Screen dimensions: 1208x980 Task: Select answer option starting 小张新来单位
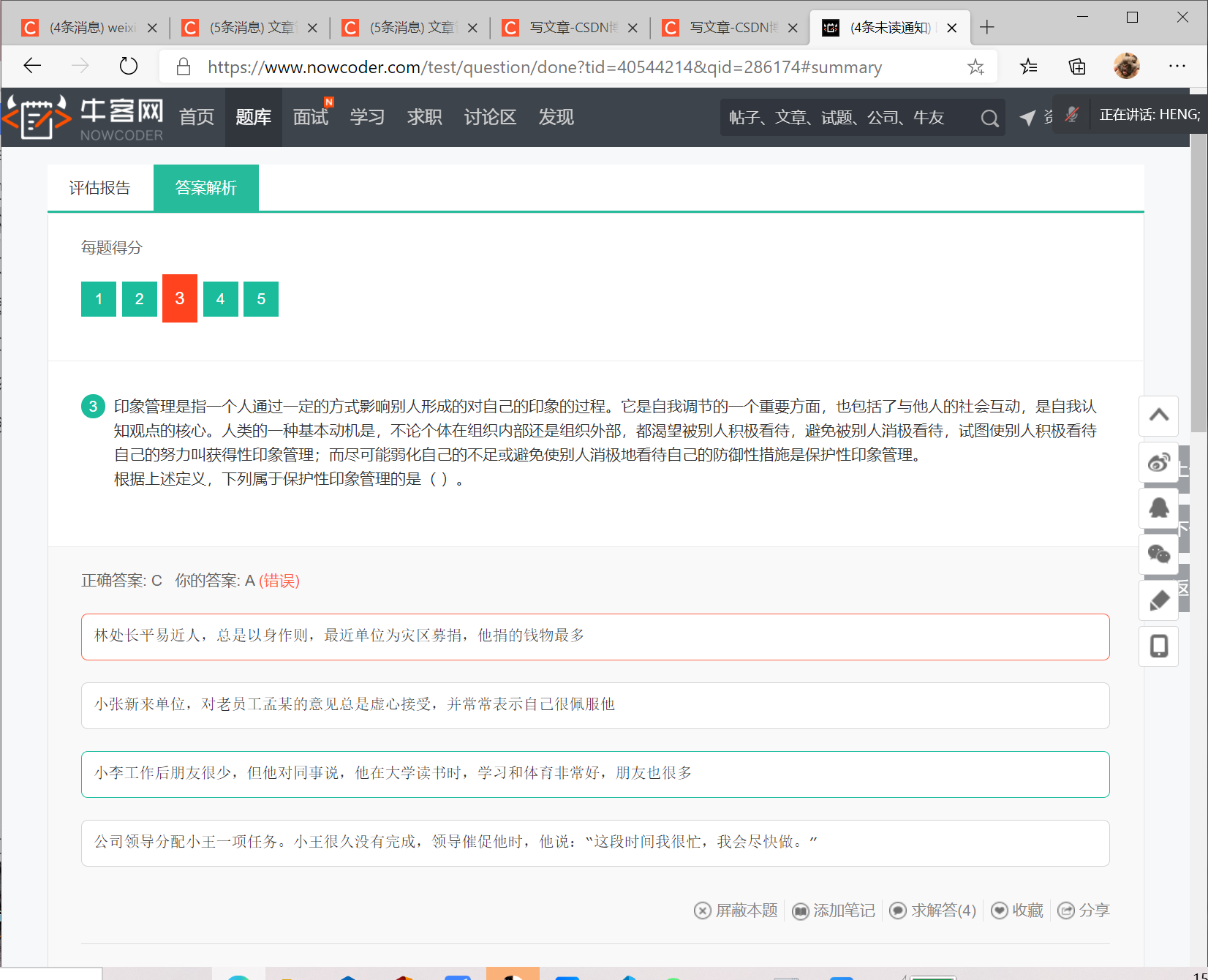595,706
